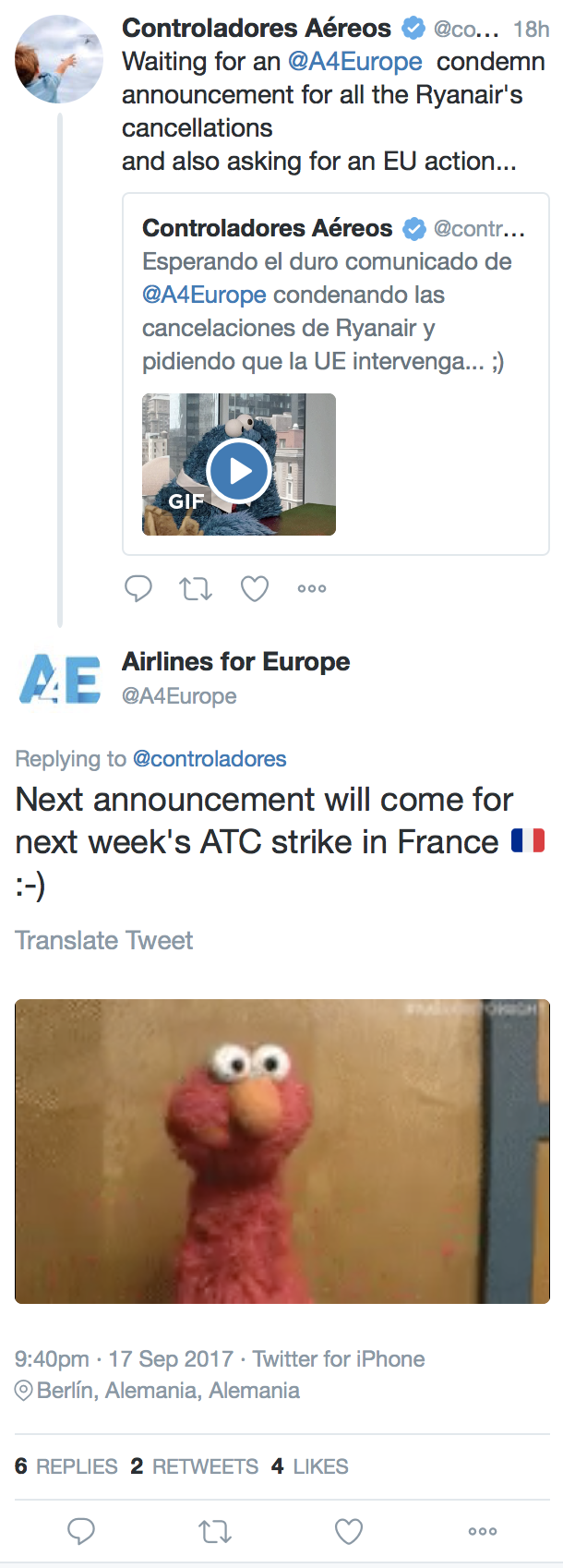The width and height of the screenshot is (563, 1568).
Task: Click the @A4Europe mention in top tweet
Action: coord(355,62)
